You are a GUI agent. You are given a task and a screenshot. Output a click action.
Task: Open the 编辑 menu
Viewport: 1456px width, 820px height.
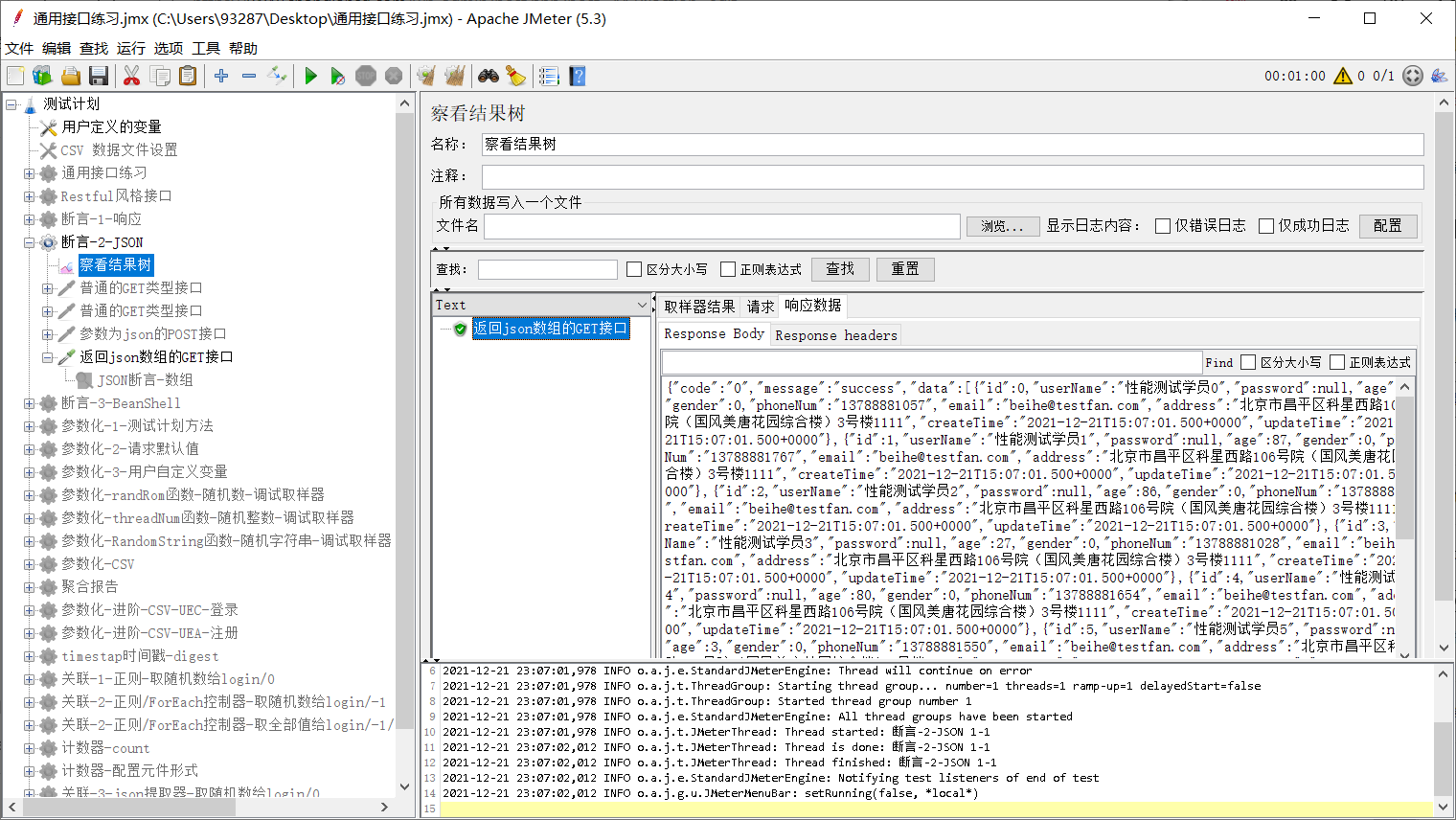(57, 48)
